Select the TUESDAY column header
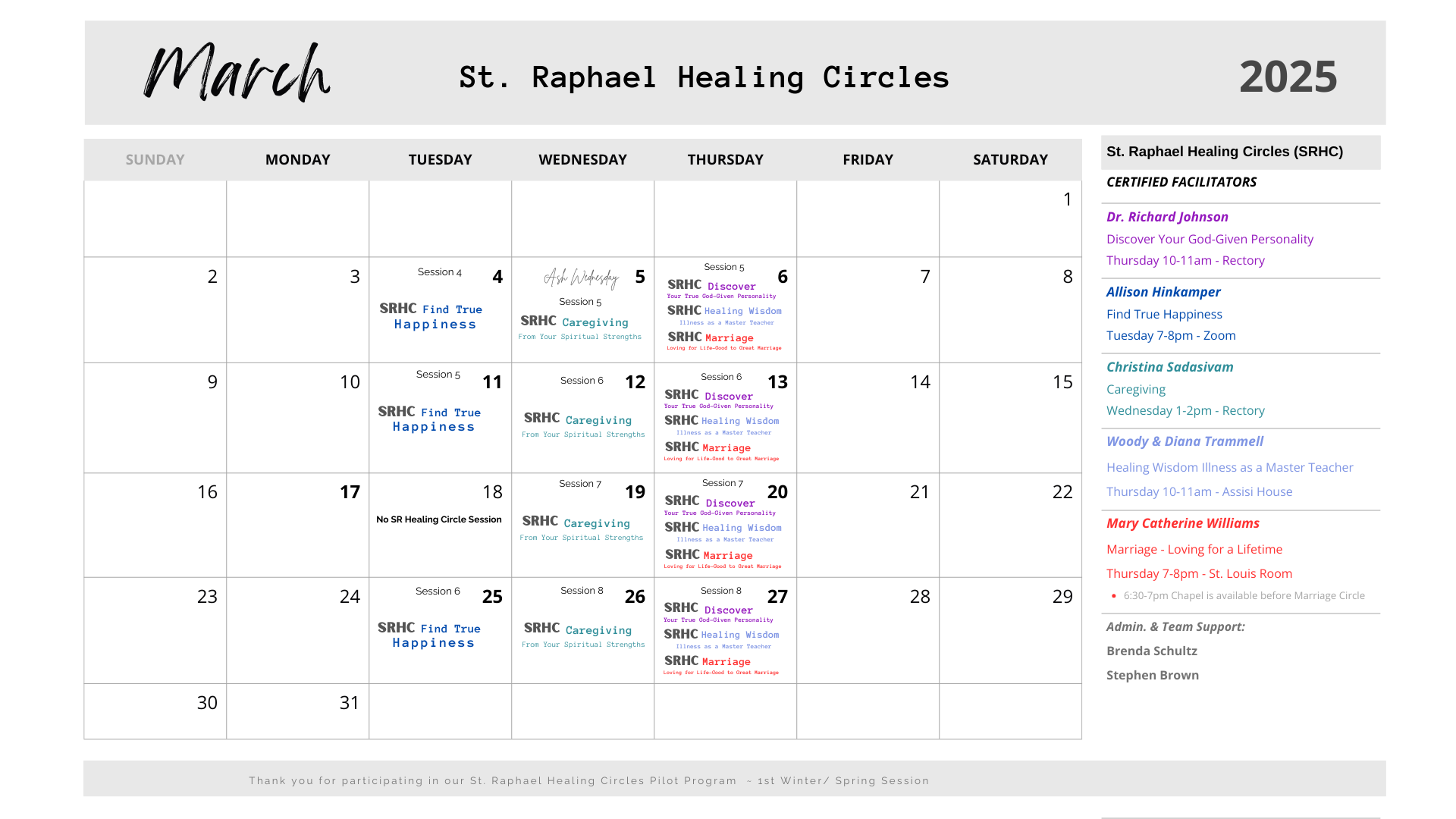 440,159
